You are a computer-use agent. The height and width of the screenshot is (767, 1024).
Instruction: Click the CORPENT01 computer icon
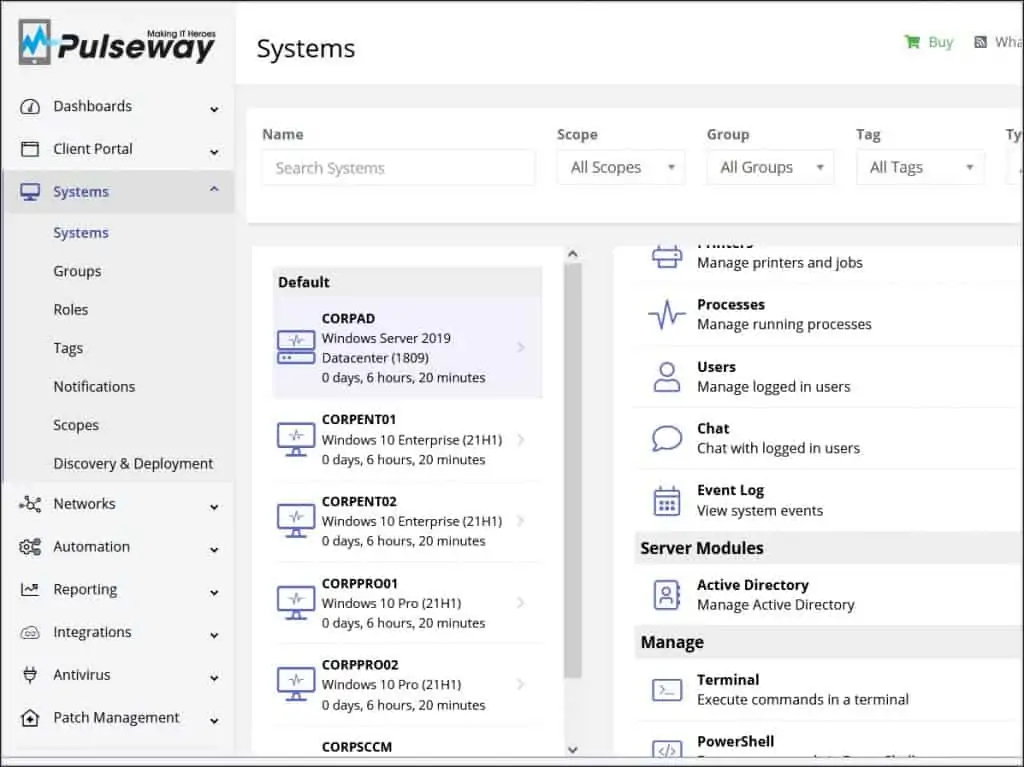(296, 440)
